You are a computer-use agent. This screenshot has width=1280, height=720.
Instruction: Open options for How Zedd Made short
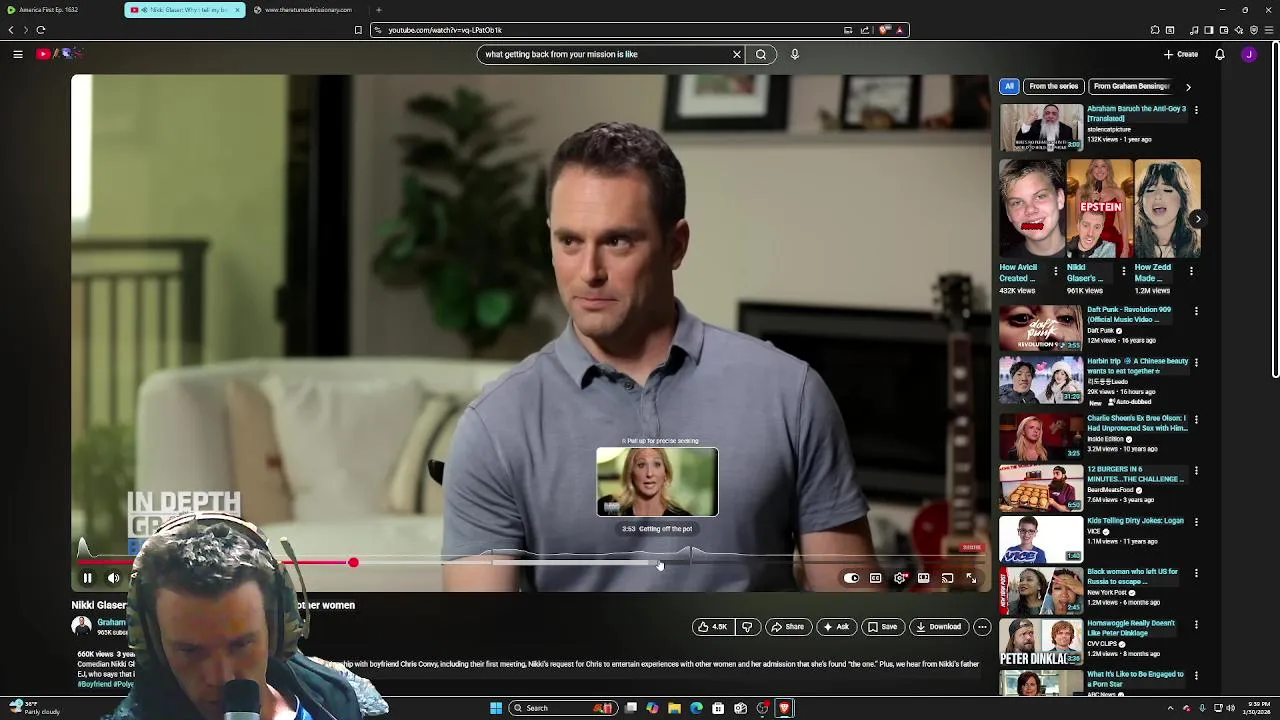[x=1191, y=271]
